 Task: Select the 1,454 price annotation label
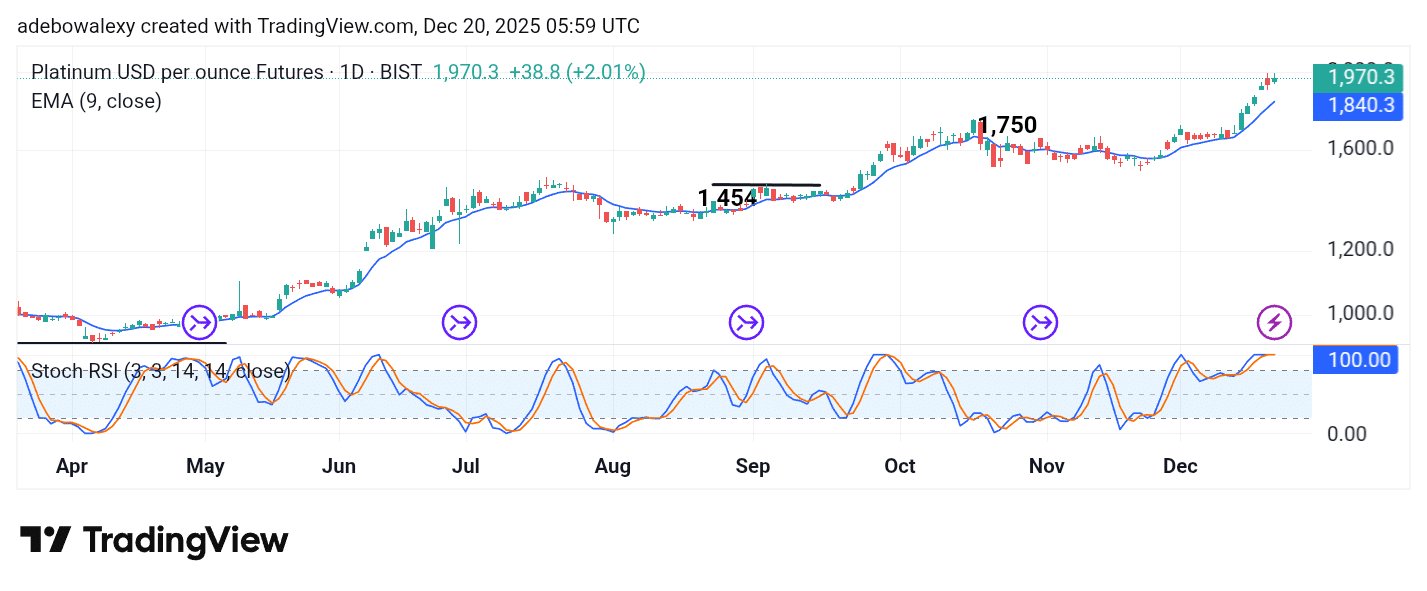tap(727, 199)
